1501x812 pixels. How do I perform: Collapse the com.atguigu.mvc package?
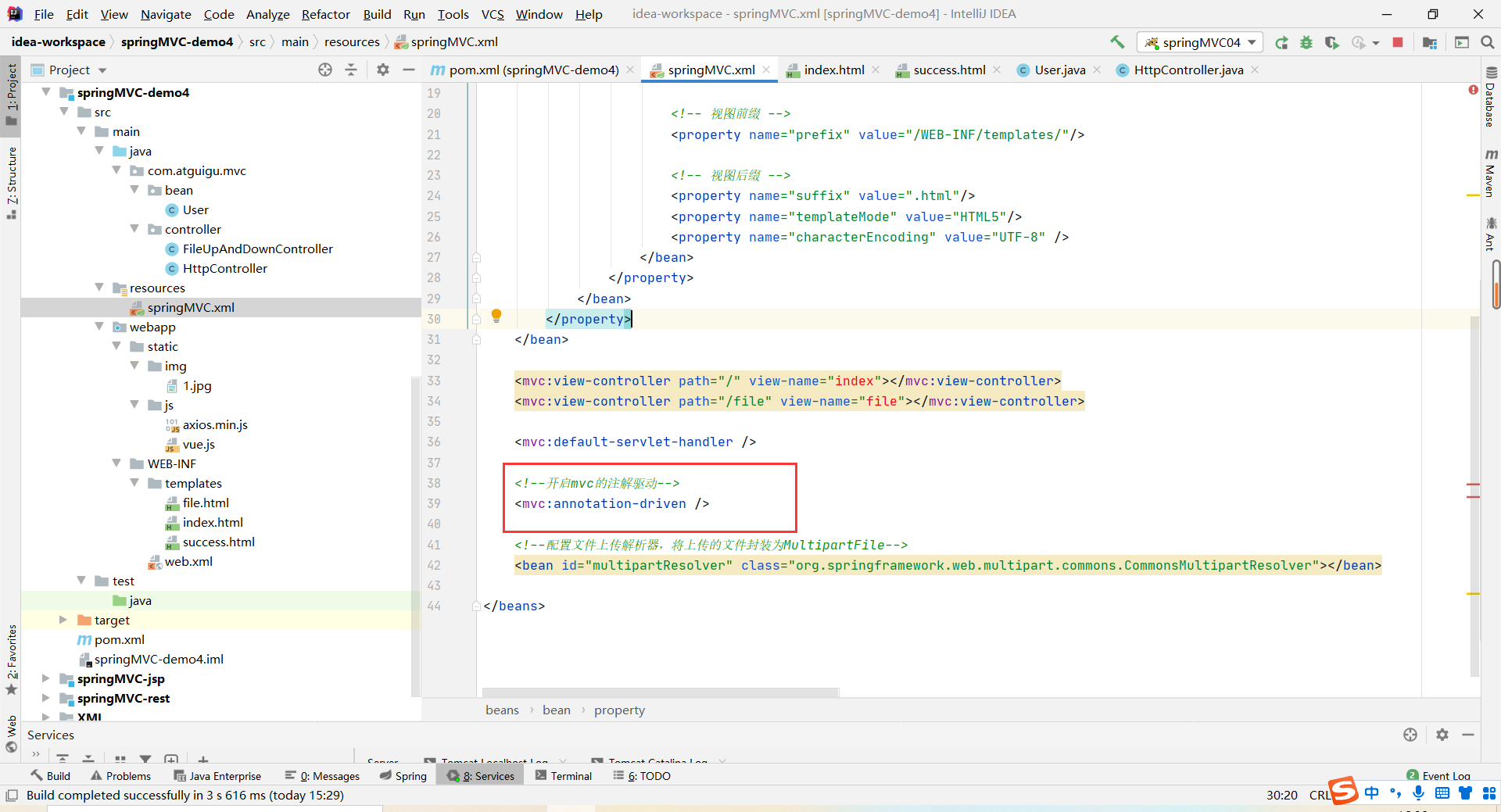[116, 170]
